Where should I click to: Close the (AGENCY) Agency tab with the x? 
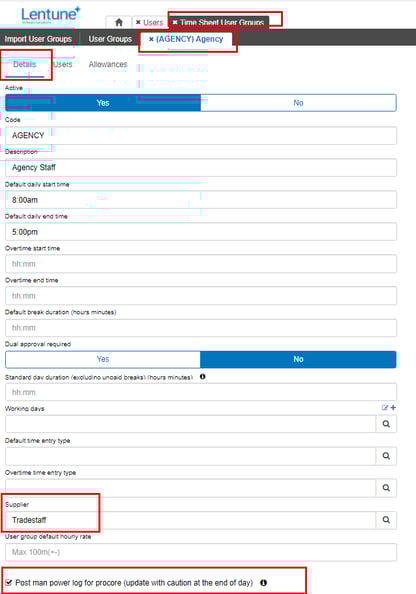151,39
